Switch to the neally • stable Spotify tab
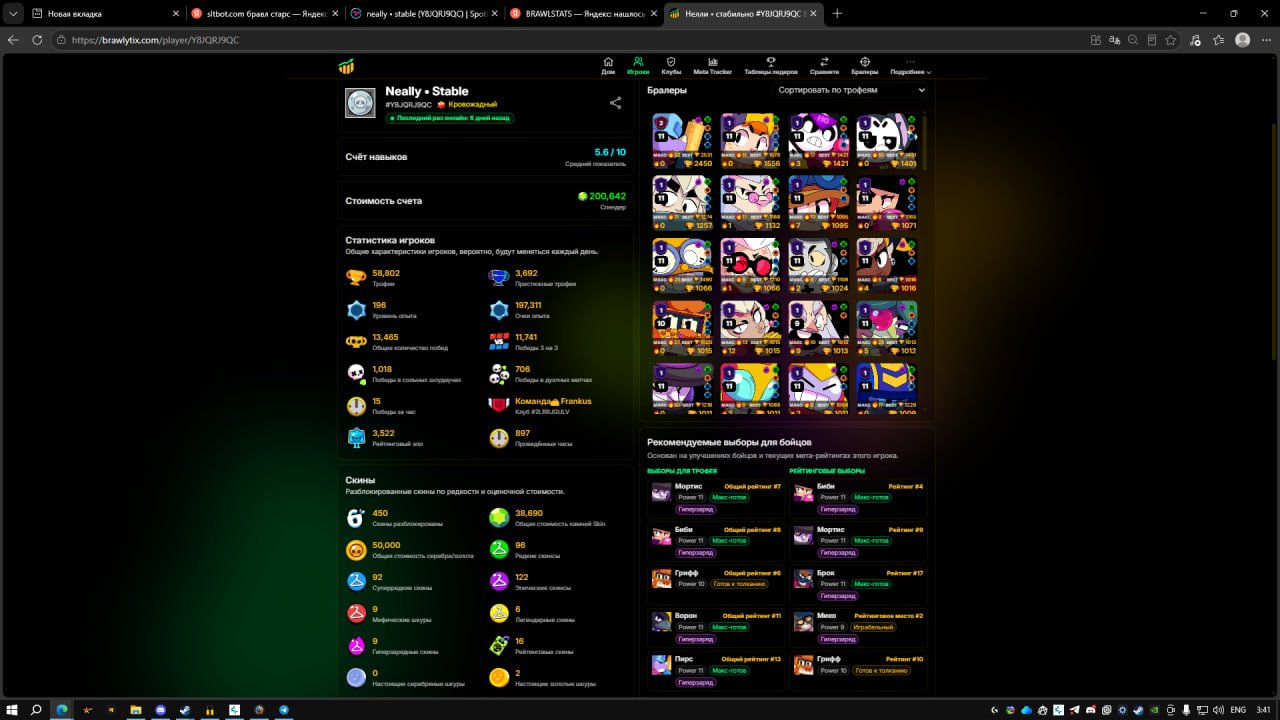1280x720 pixels. (x=424, y=13)
